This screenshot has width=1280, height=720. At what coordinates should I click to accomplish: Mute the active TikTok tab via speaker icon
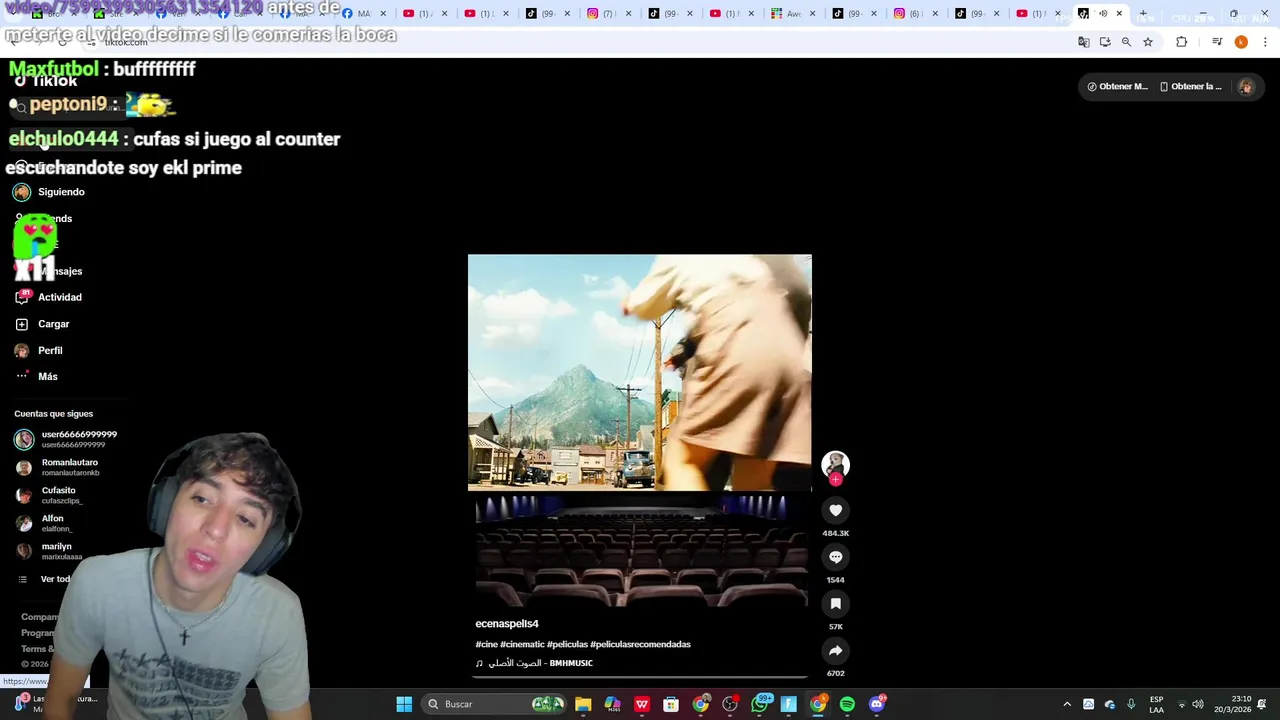[1103, 14]
